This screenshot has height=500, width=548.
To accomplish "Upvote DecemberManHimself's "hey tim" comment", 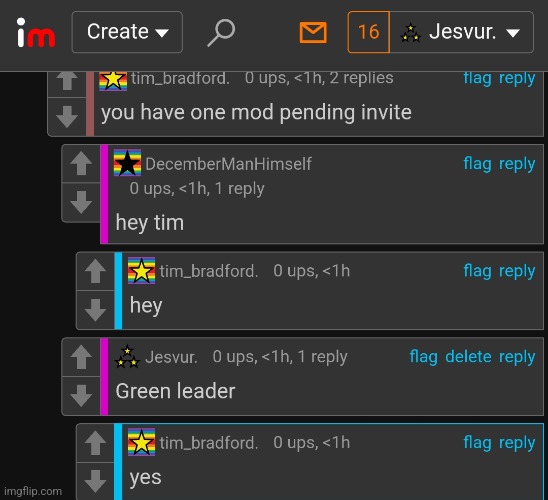I will coord(81,163).
